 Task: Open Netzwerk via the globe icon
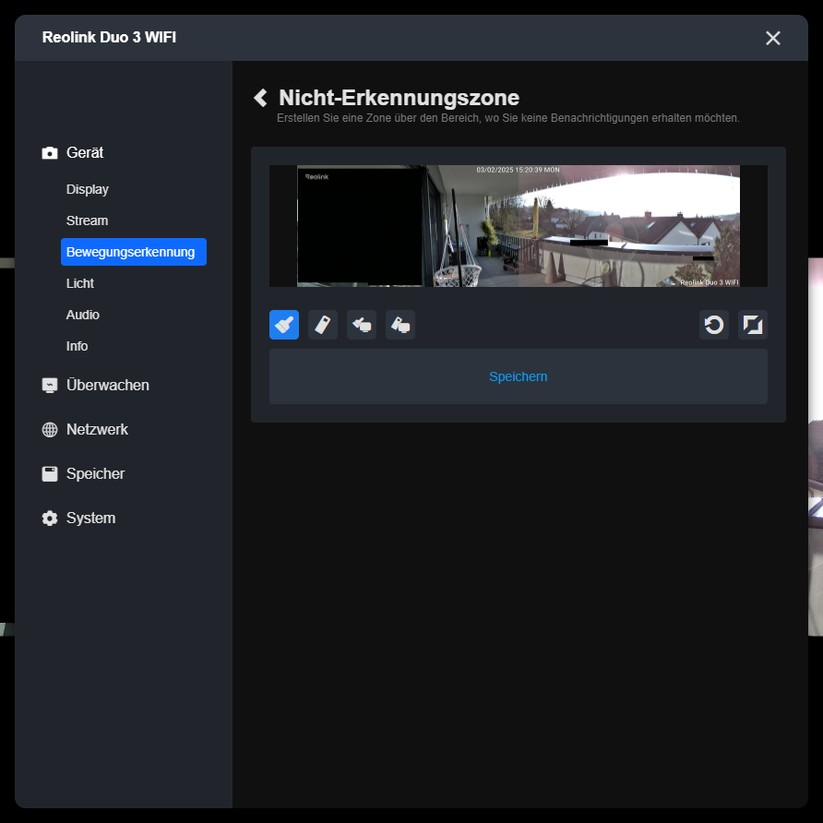tap(48, 429)
